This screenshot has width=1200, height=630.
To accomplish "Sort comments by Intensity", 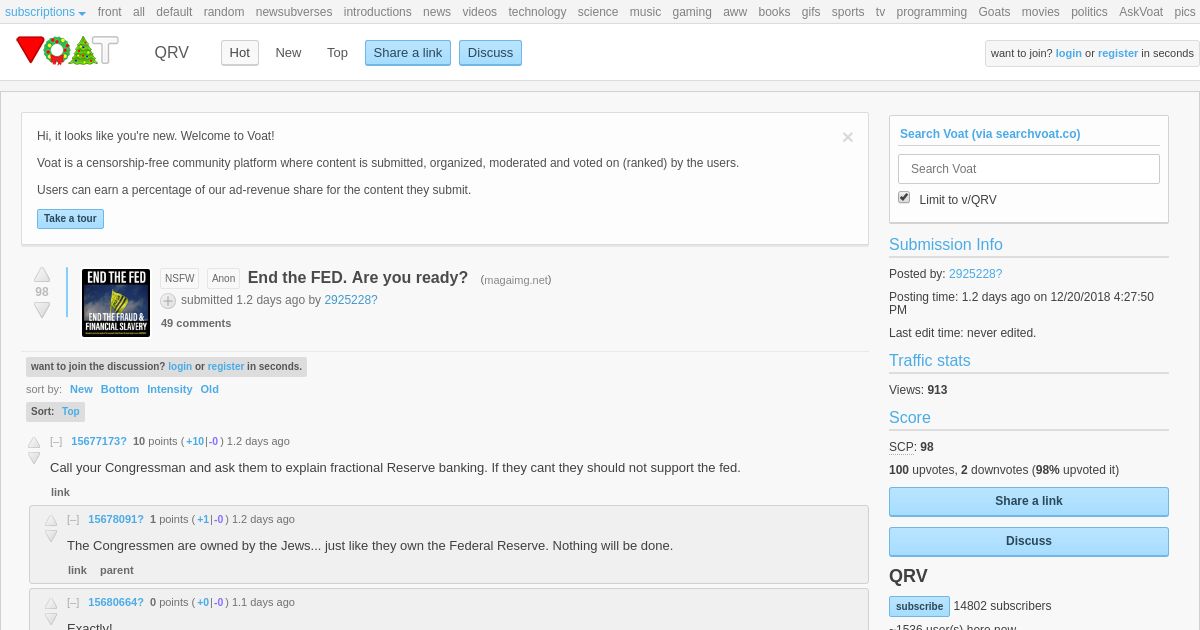I will coord(170,389).
